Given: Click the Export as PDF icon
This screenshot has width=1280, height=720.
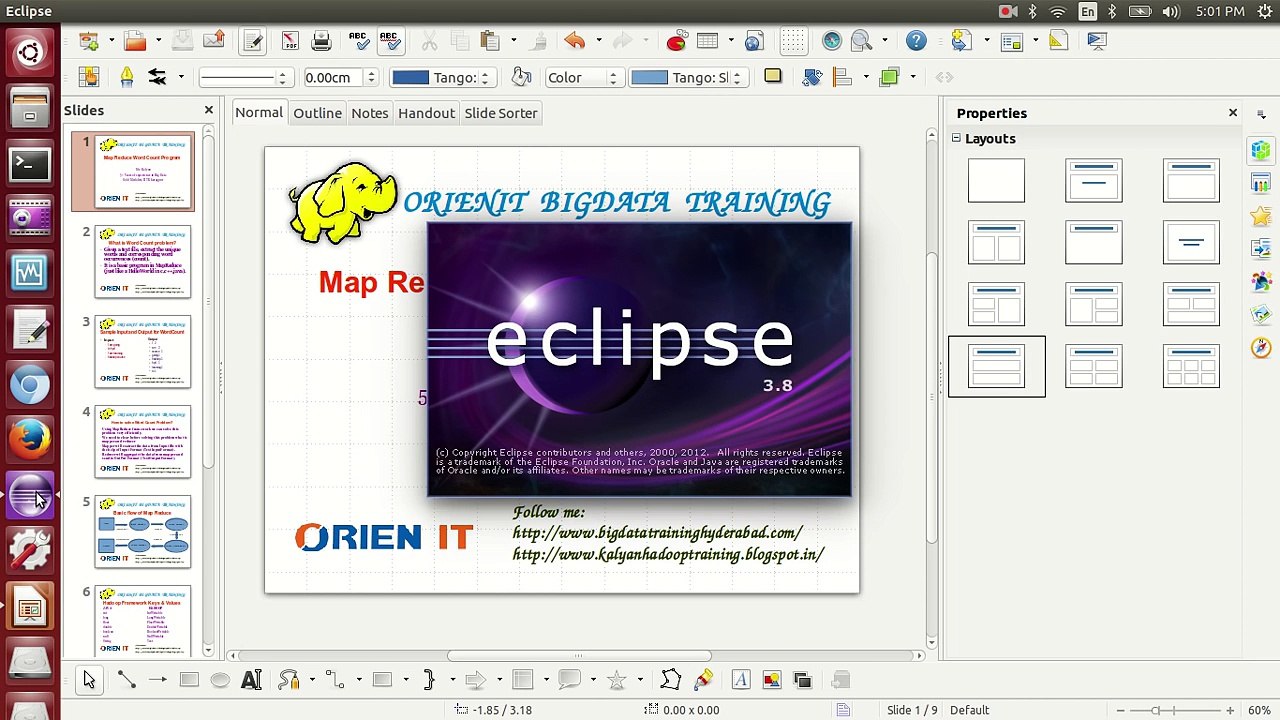Looking at the screenshot, I should (x=290, y=41).
